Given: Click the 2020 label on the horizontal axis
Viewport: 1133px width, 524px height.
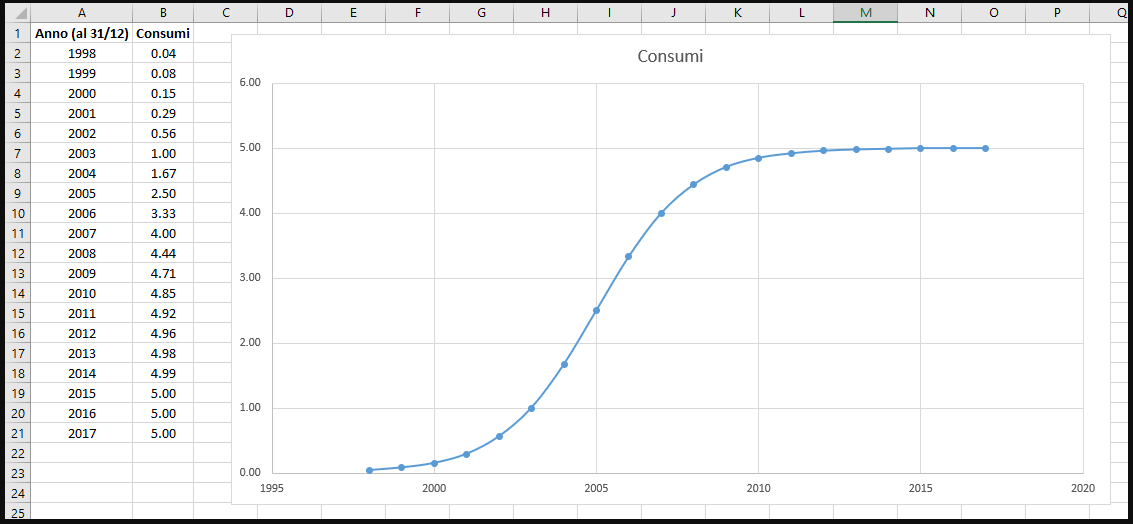Looking at the screenshot, I should click(x=1082, y=489).
